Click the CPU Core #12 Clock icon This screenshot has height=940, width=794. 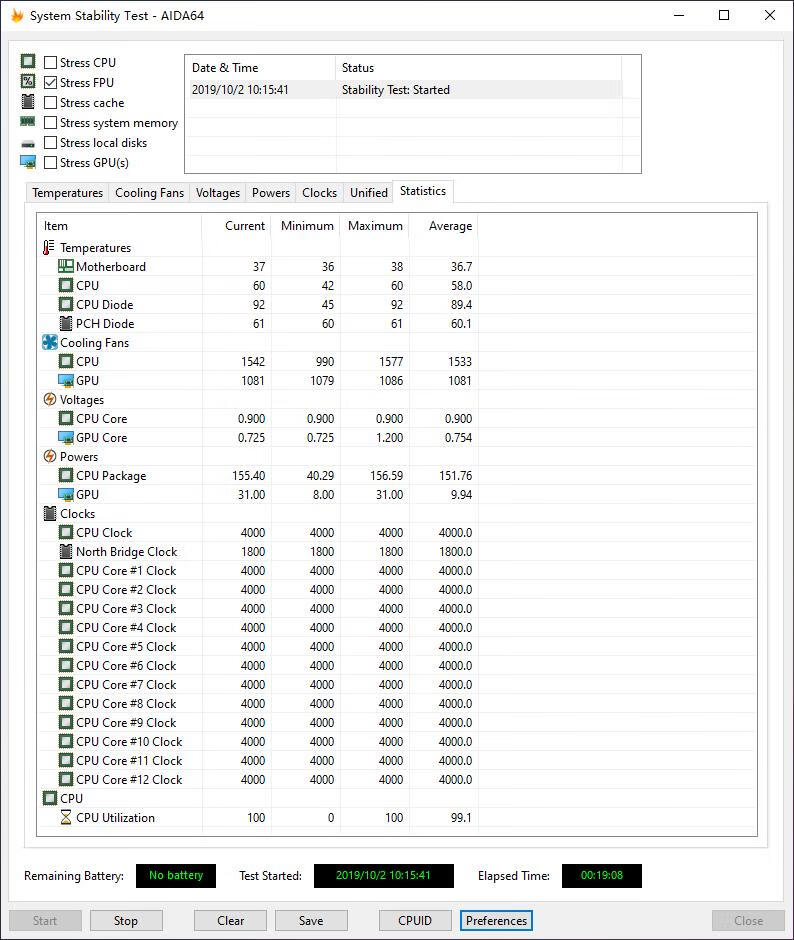[x=66, y=779]
